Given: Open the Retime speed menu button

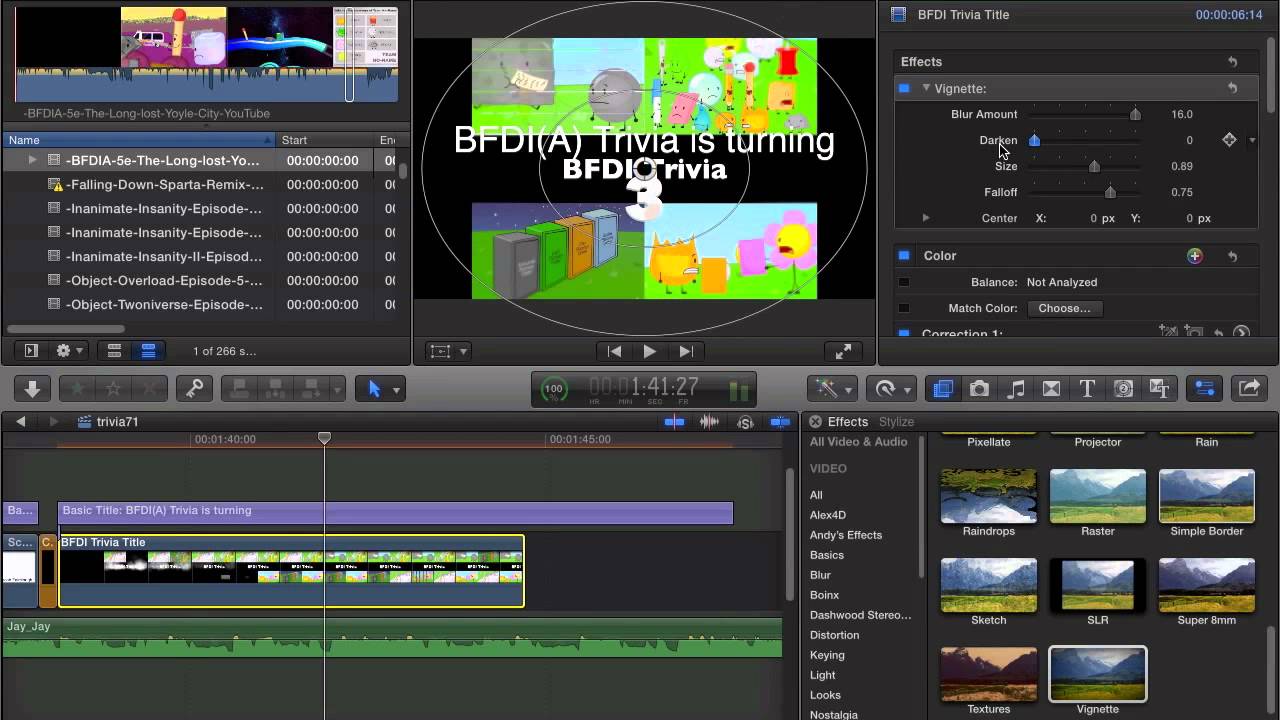Looking at the screenshot, I should tap(890, 389).
